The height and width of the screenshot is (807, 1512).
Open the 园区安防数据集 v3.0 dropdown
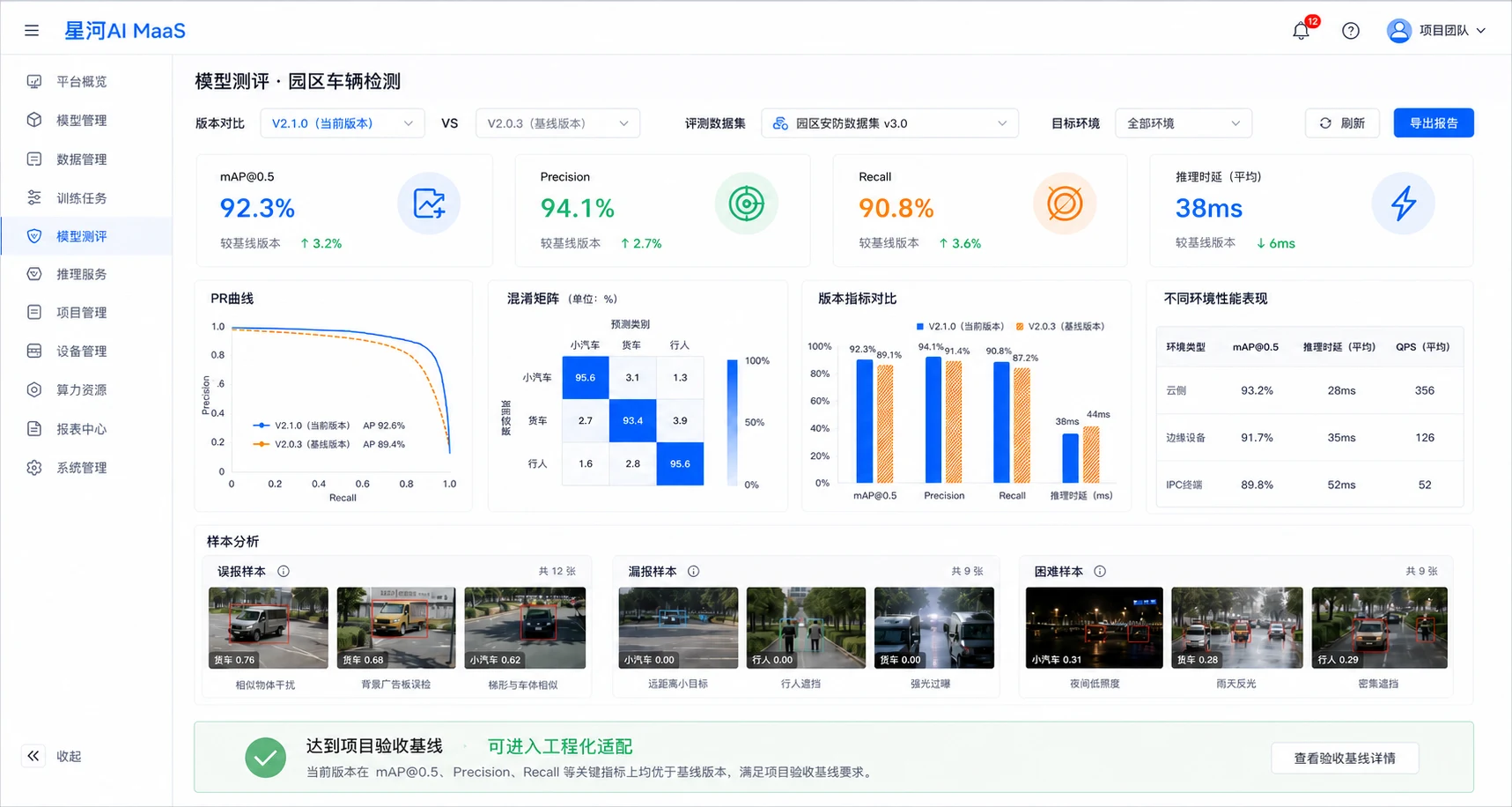pos(889,123)
